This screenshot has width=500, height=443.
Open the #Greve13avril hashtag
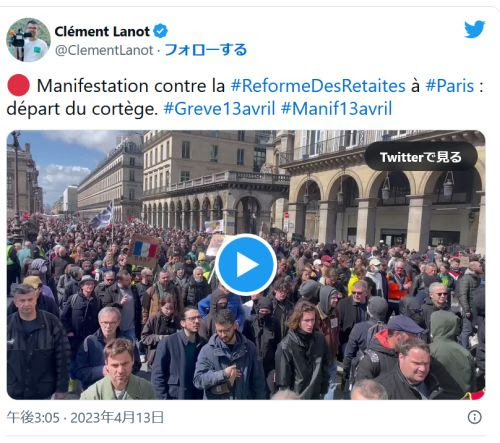[x=219, y=109]
